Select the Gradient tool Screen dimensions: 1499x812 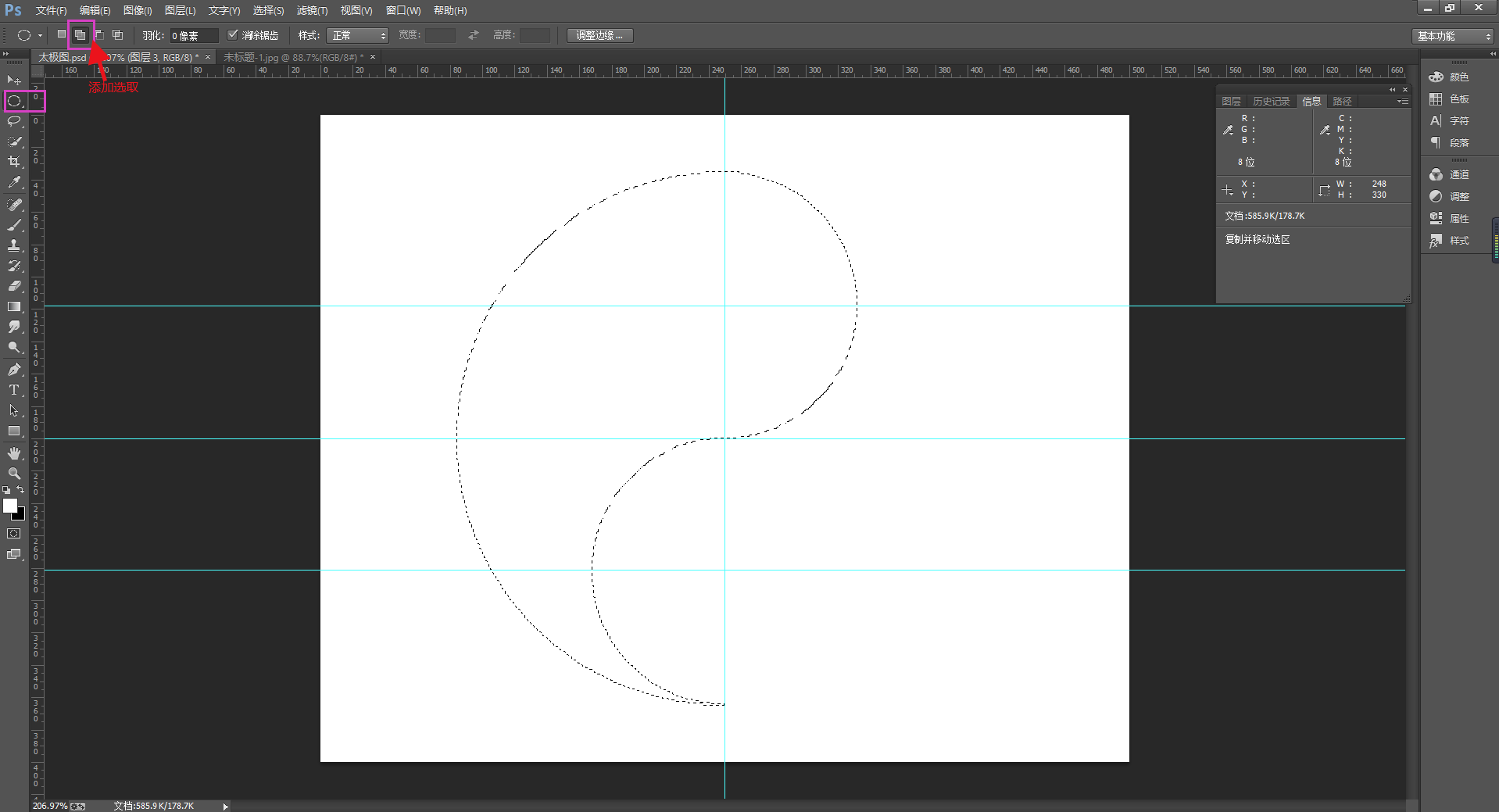(x=14, y=306)
